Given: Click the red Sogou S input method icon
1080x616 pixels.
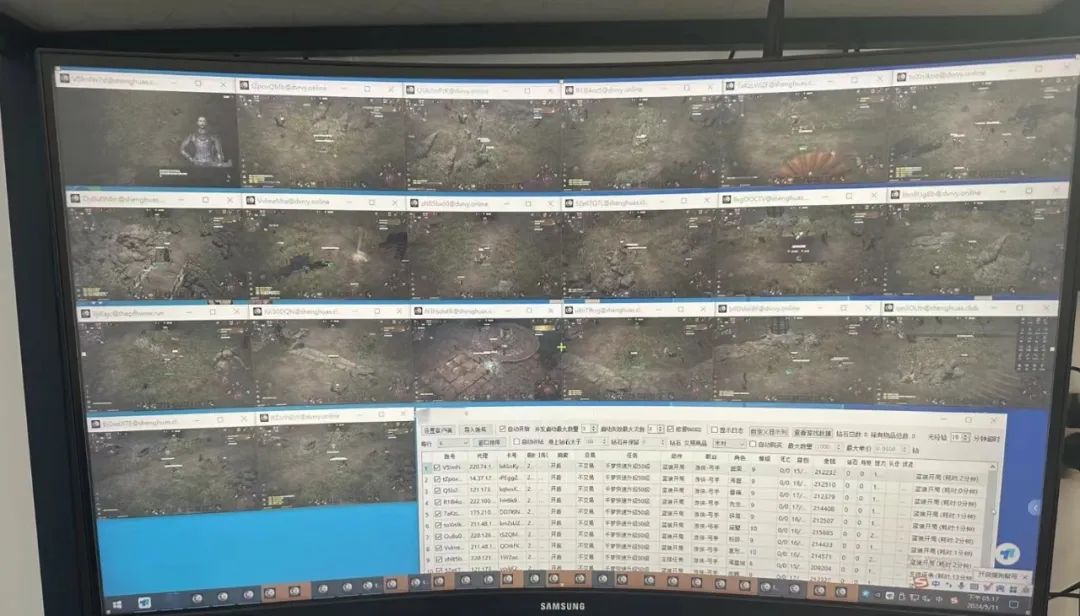Looking at the screenshot, I should click(921, 582).
